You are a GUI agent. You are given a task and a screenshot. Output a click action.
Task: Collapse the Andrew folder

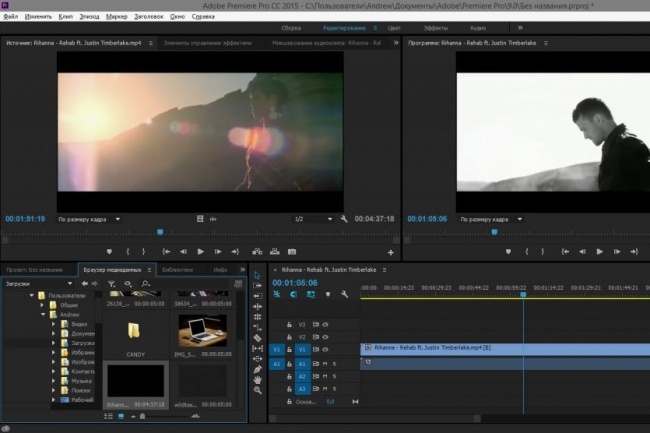pos(43,314)
